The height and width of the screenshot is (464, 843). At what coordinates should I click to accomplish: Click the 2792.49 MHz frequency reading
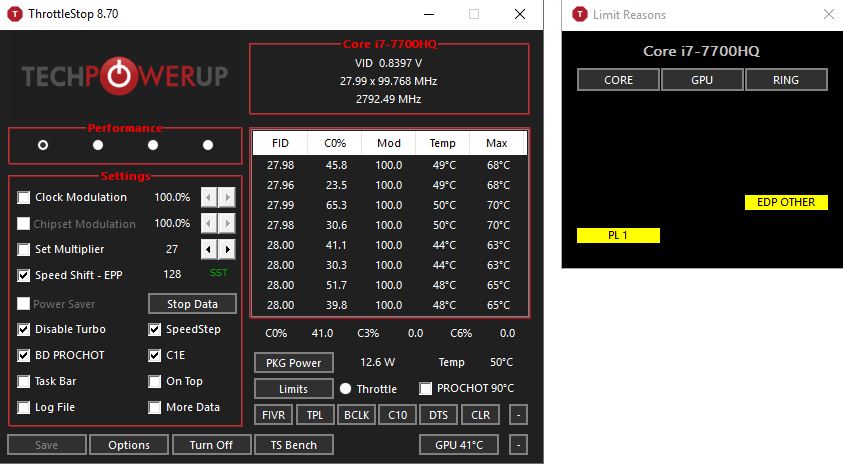388,99
